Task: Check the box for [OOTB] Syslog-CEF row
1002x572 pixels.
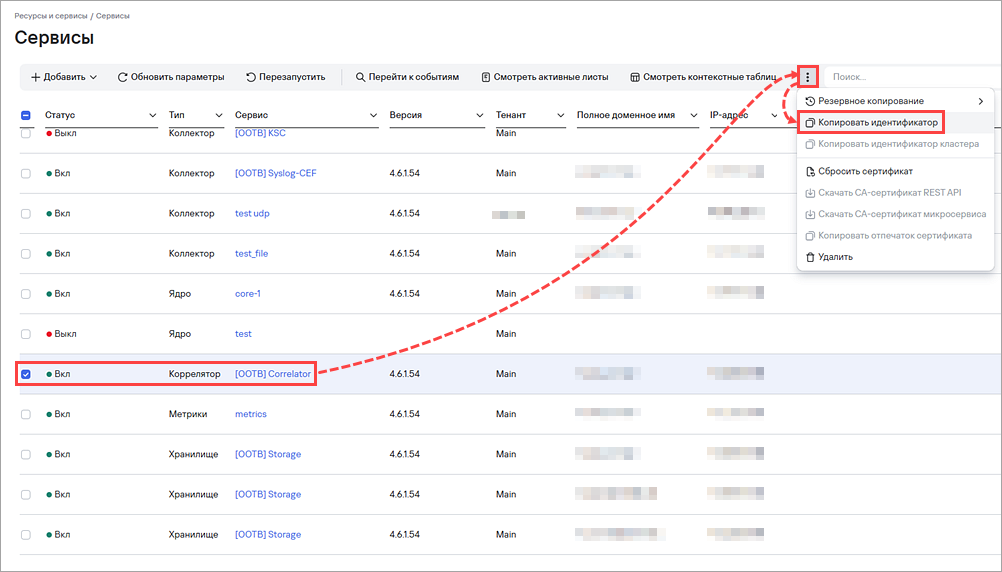Action: coord(26,173)
